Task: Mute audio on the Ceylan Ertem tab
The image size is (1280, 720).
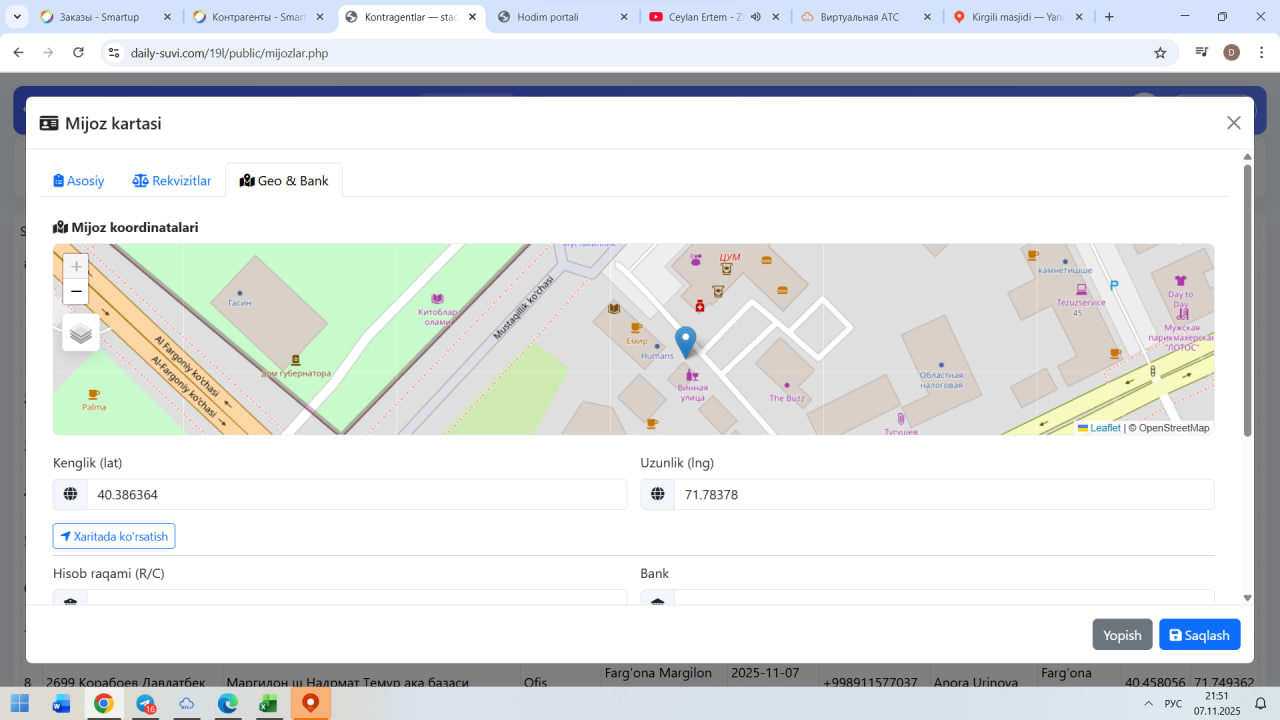Action: click(755, 17)
